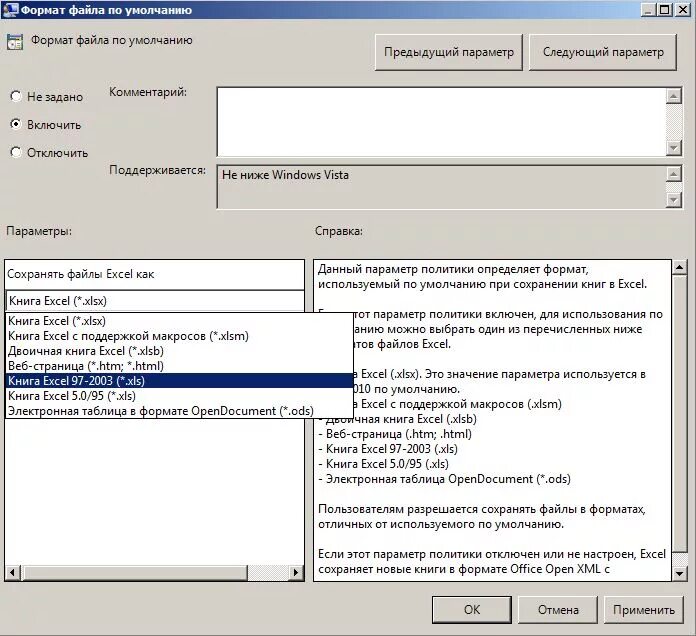Viewport: 696px width, 636px height.
Task: Click the 'Не ниже Windows Vista' text
Action: click(x=285, y=175)
